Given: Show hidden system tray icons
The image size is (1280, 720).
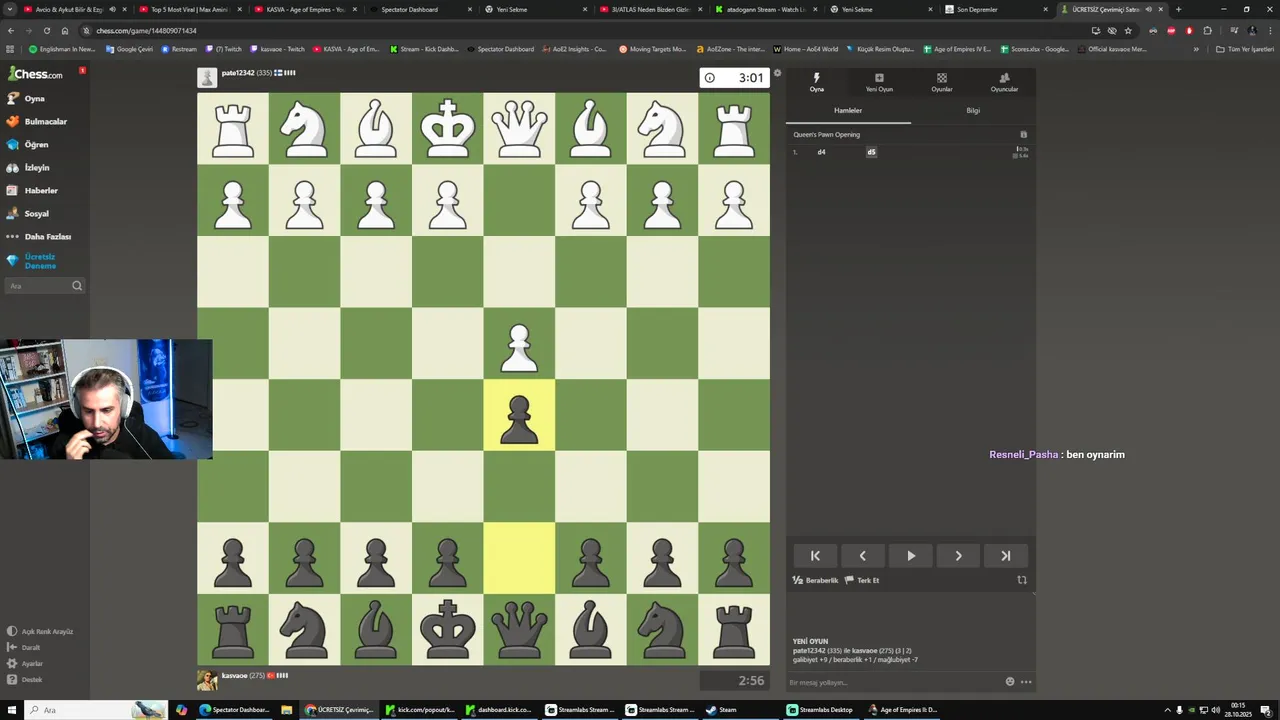Looking at the screenshot, I should [x=1167, y=710].
